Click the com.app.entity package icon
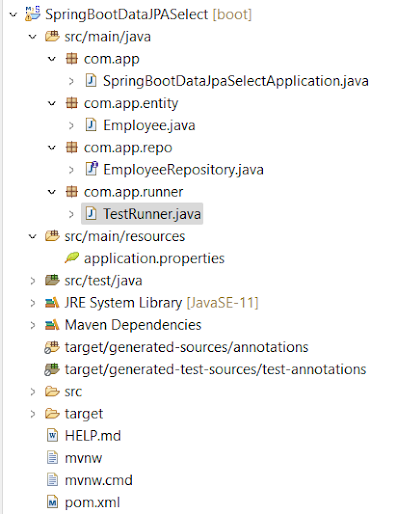 [x=72, y=103]
